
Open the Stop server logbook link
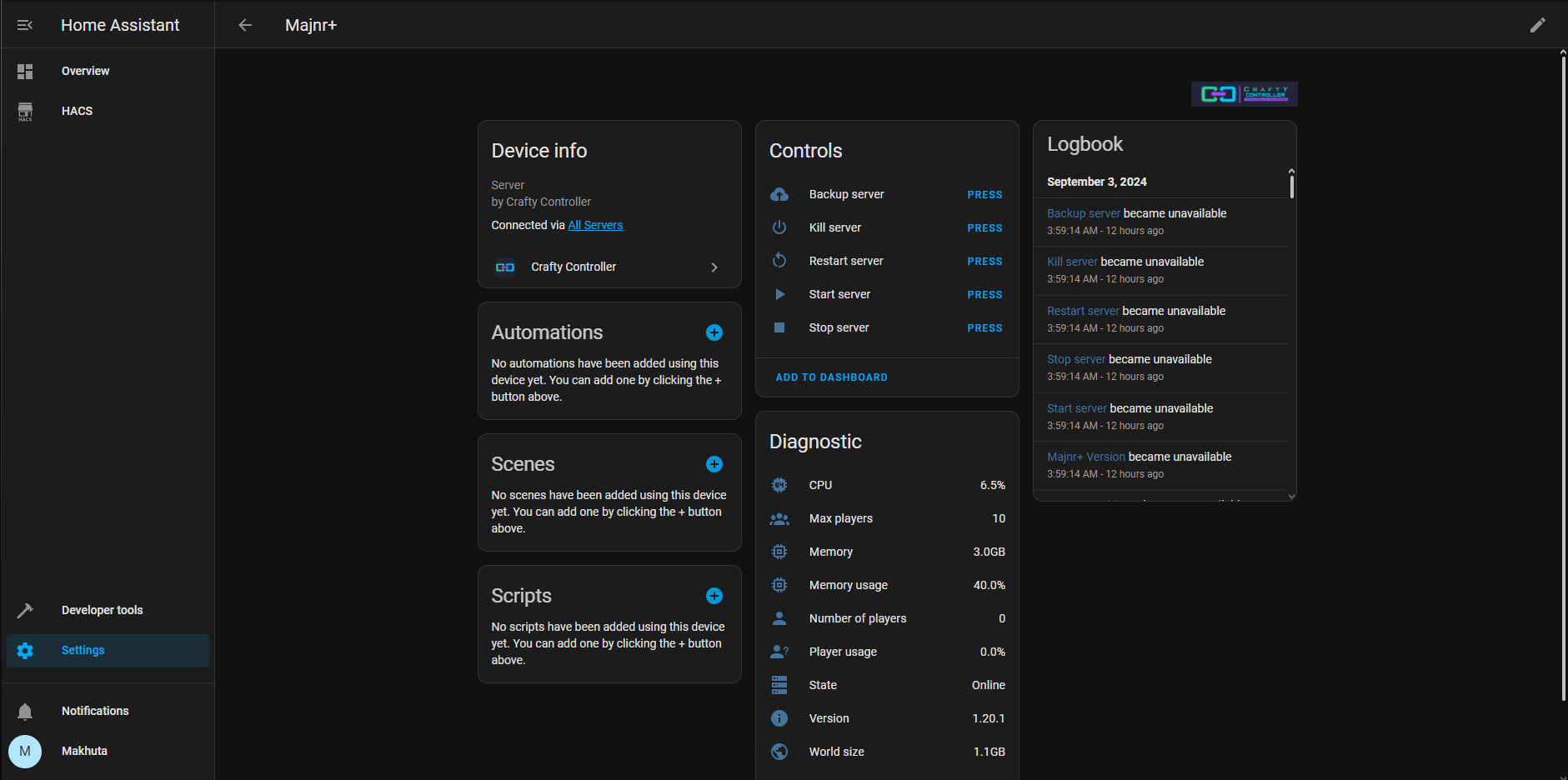point(1076,360)
